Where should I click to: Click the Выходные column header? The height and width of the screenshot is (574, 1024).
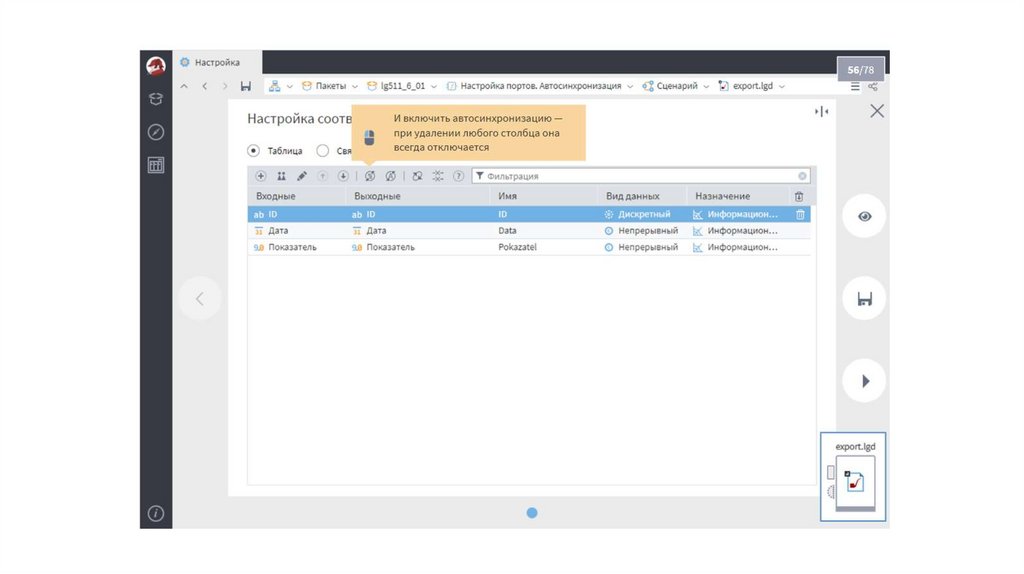click(x=377, y=196)
